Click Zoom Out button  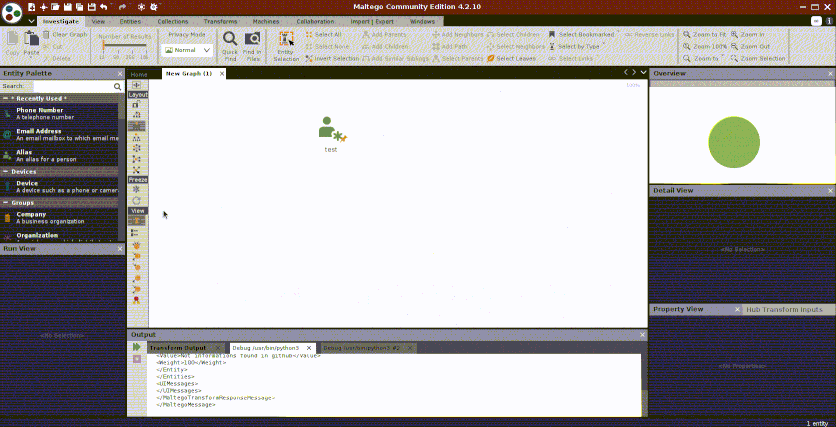coord(750,46)
